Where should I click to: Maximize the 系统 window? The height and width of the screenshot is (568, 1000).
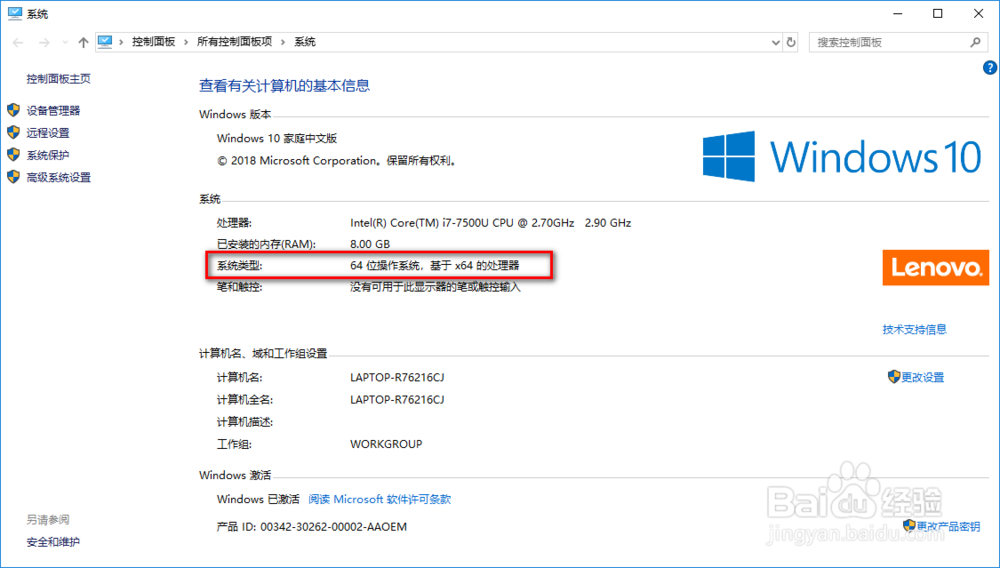pyautogui.click(x=938, y=13)
